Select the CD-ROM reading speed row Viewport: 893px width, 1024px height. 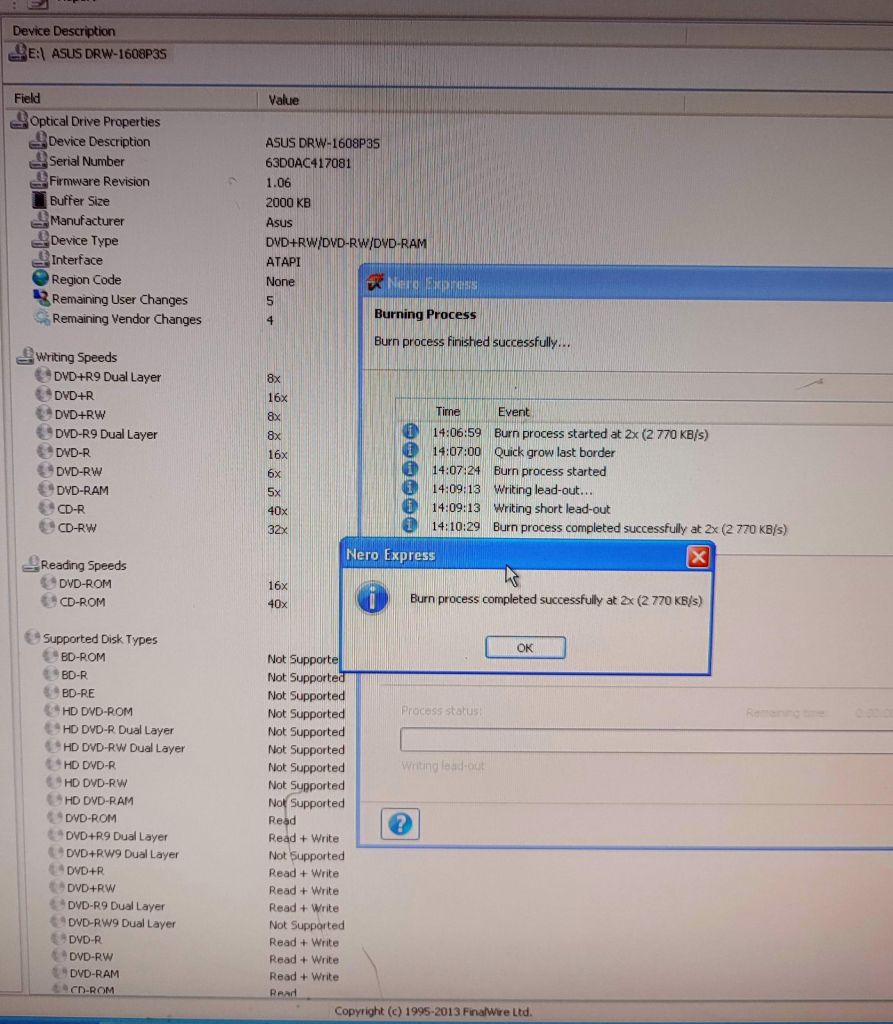tap(165, 603)
